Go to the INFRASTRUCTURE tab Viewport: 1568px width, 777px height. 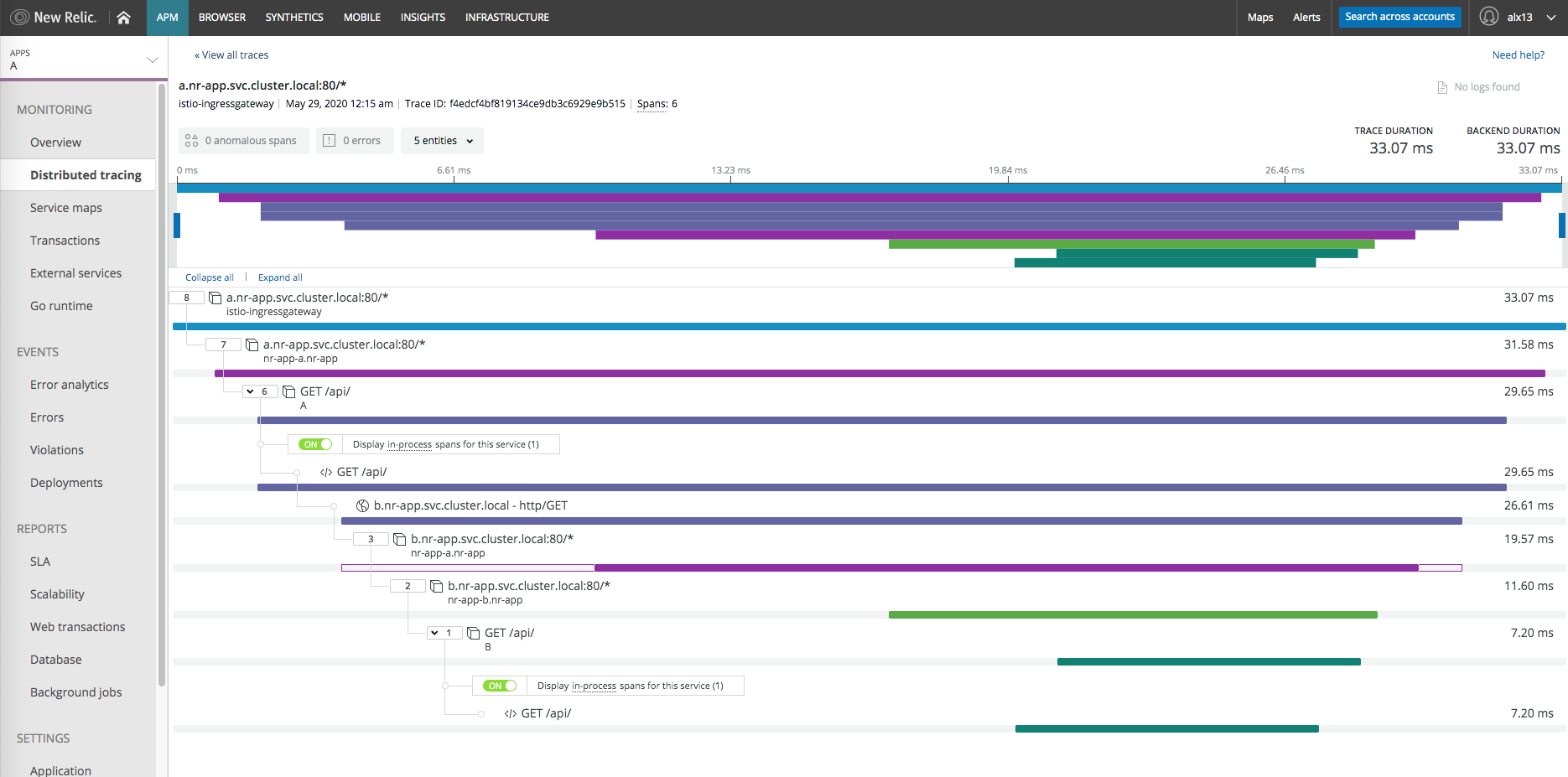point(507,18)
